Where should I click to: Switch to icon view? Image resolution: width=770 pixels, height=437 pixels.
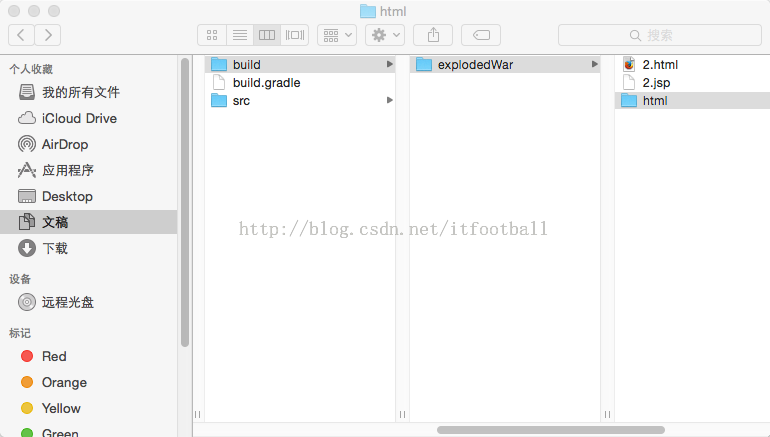tap(212, 35)
